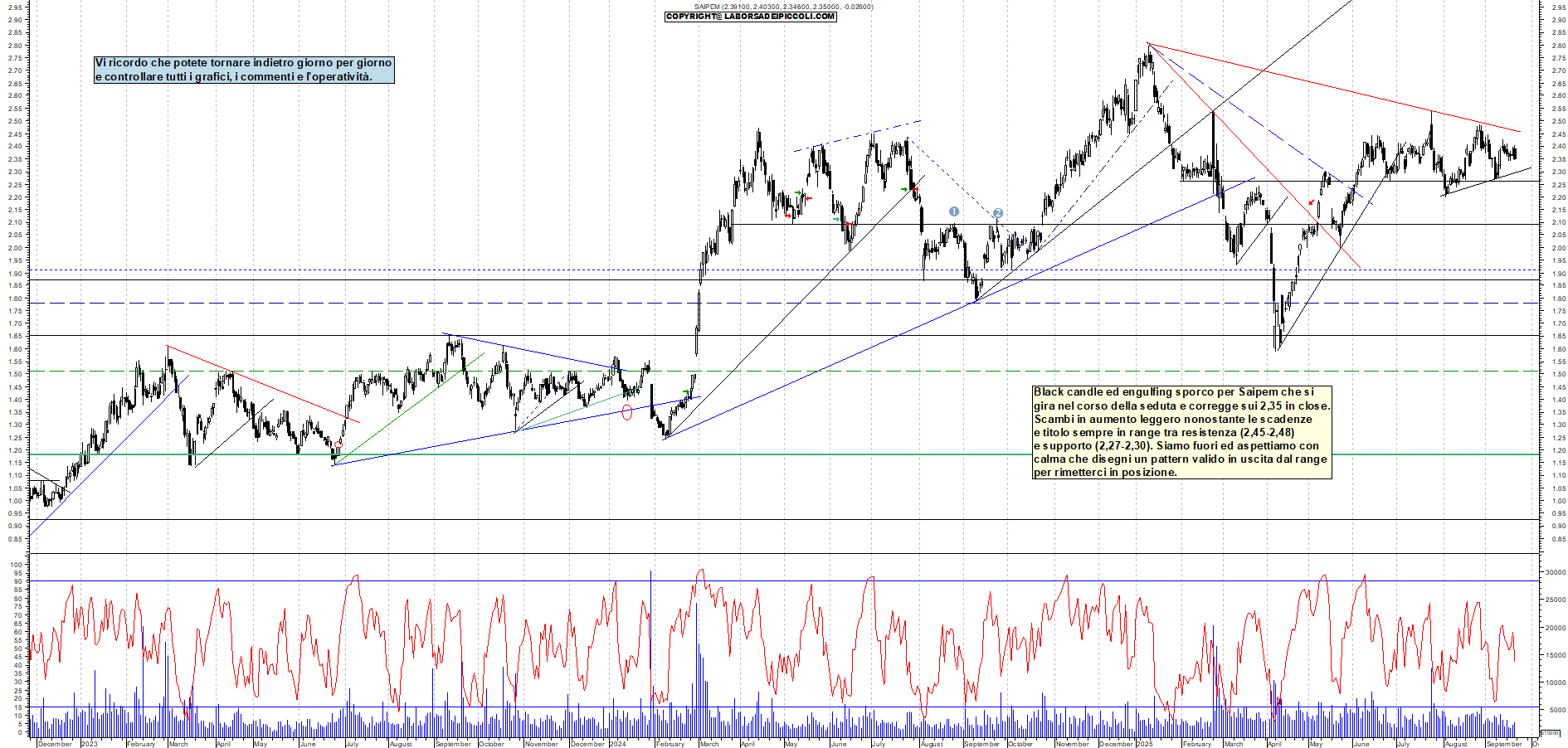
Task: Click the SAIPEM price title at top
Action: pos(783,7)
